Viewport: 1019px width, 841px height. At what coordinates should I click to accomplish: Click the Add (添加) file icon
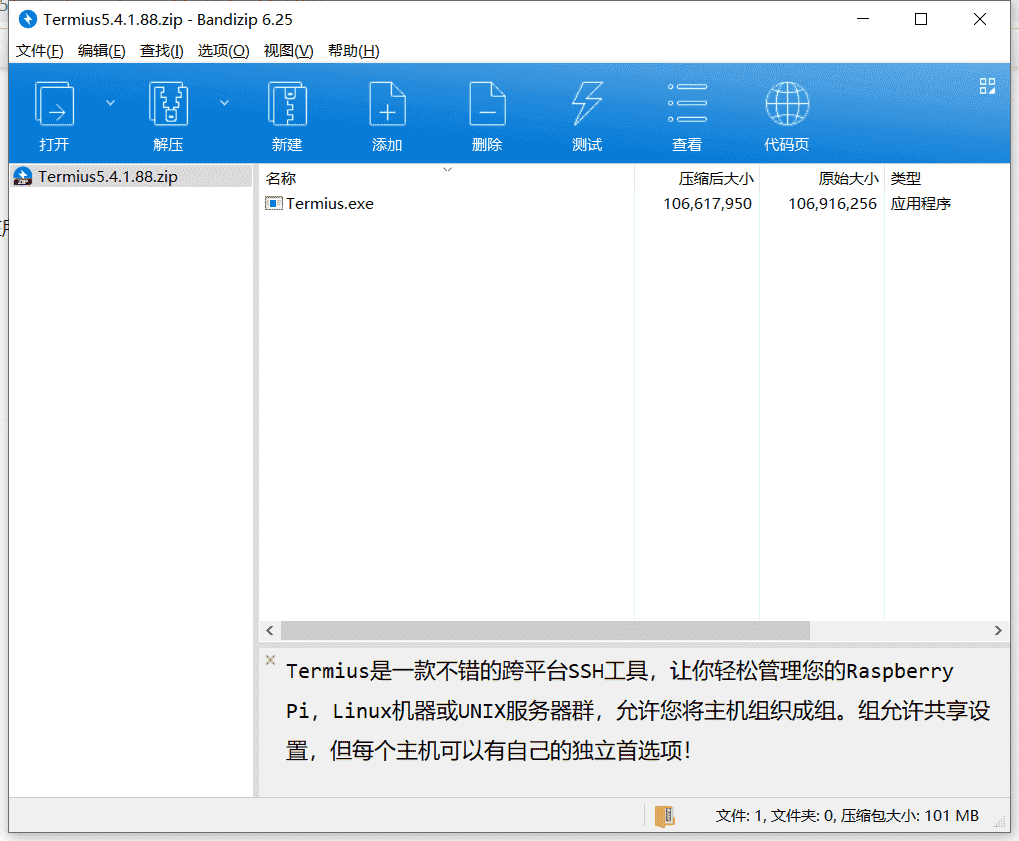click(387, 104)
